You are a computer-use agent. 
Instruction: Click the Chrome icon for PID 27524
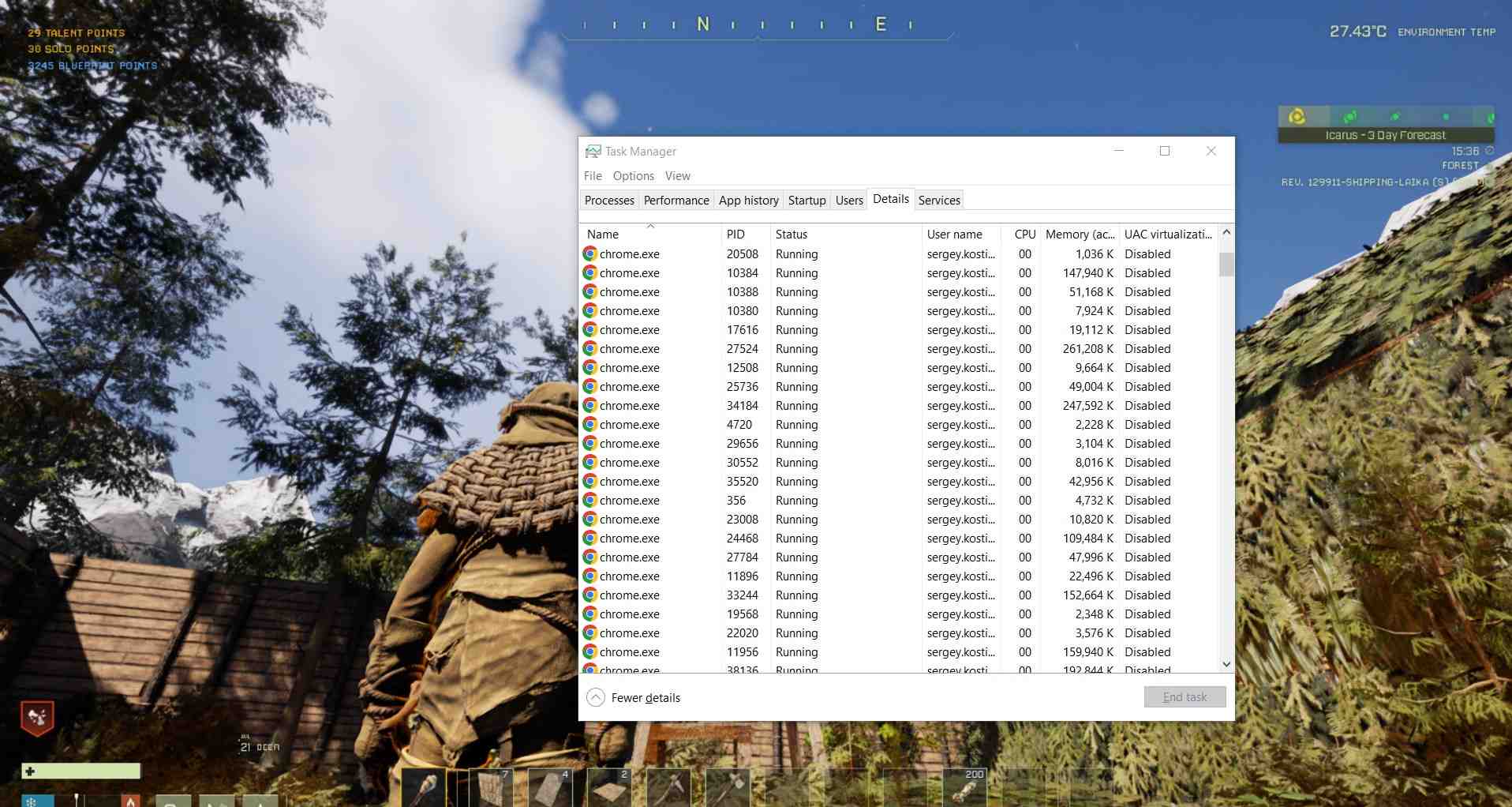[589, 348]
